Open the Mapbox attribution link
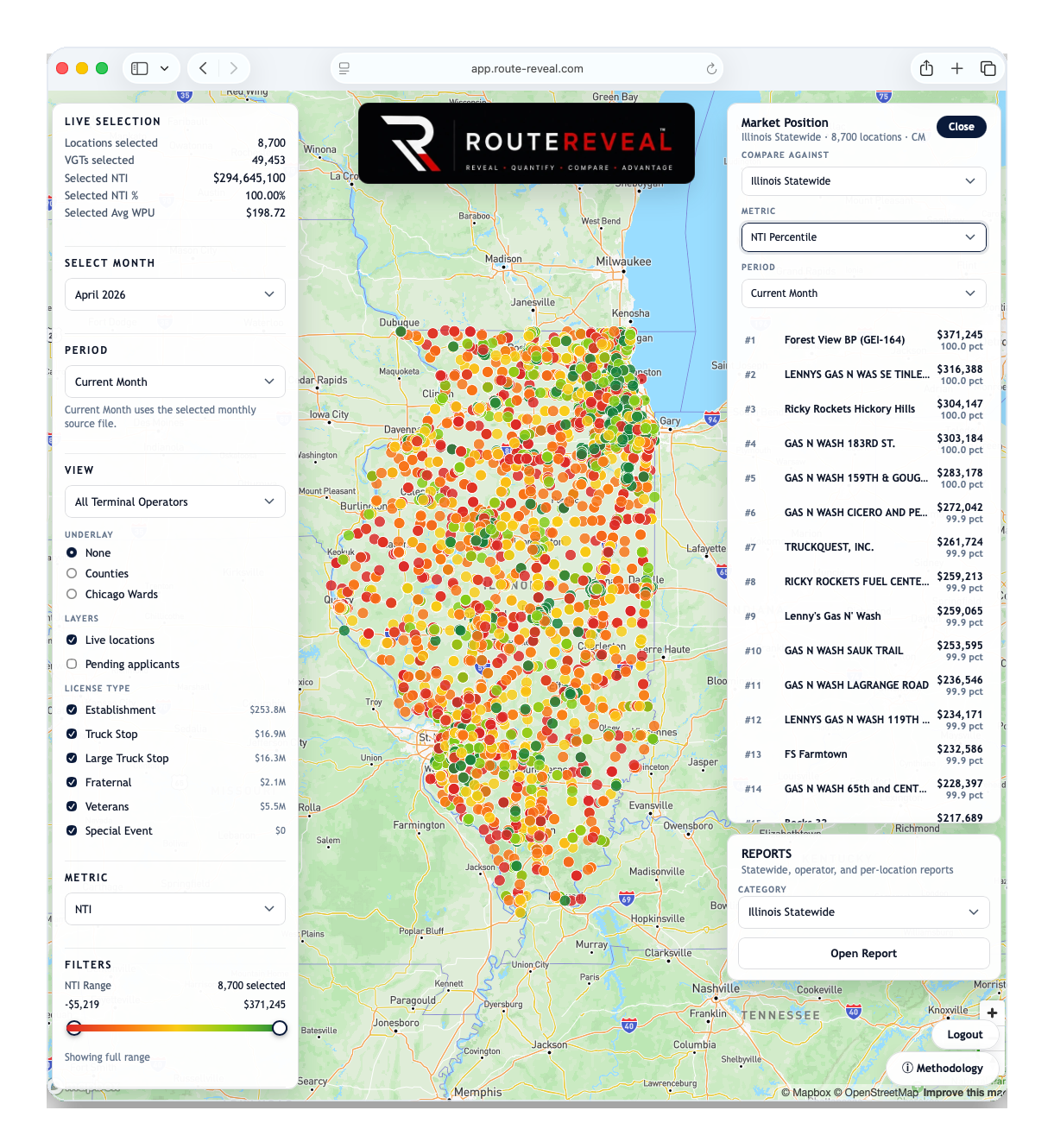Screen dimensions: 1054x1148 tap(806, 1093)
